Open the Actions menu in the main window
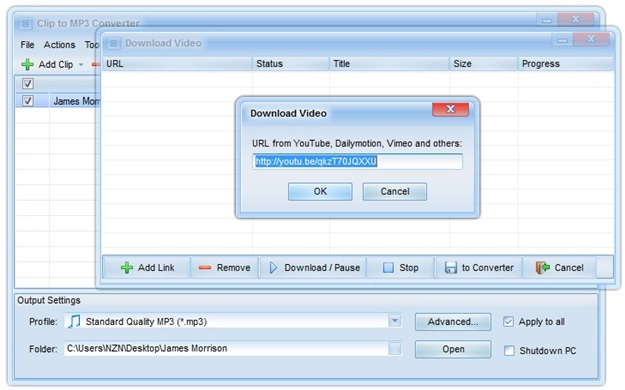This screenshot has height=390, width=625. click(x=59, y=45)
